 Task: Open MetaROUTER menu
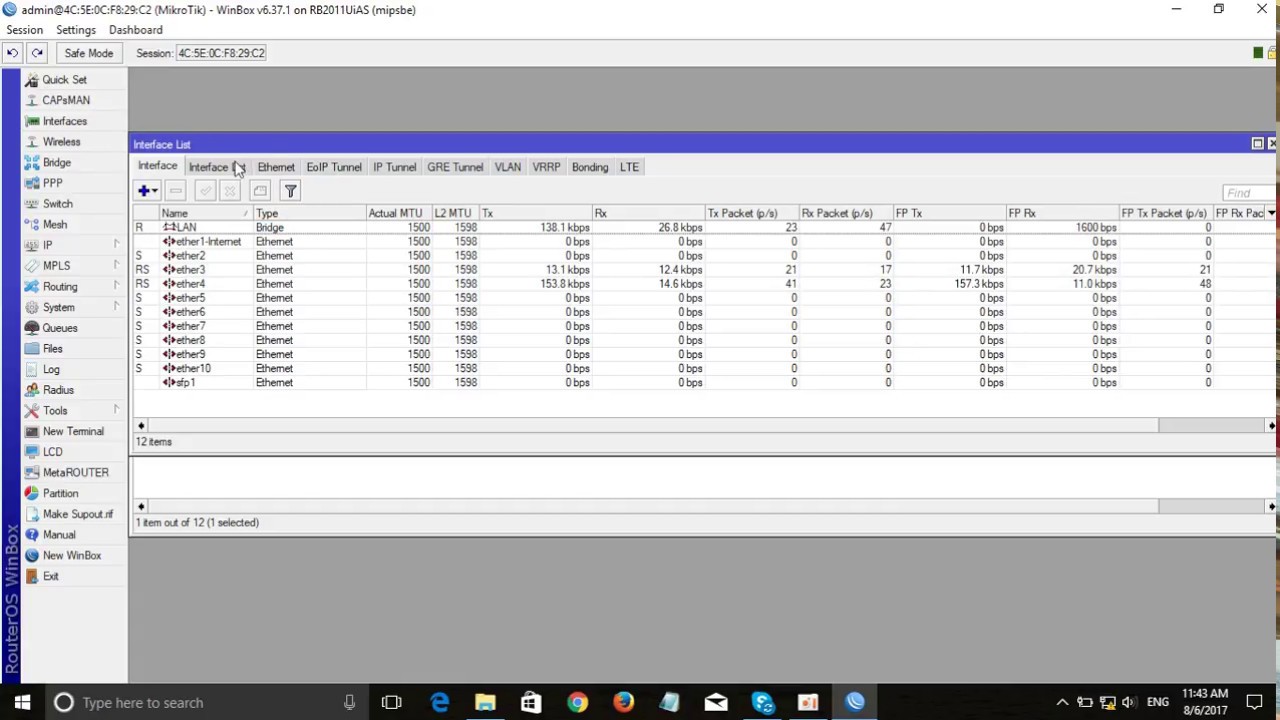[x=75, y=472]
